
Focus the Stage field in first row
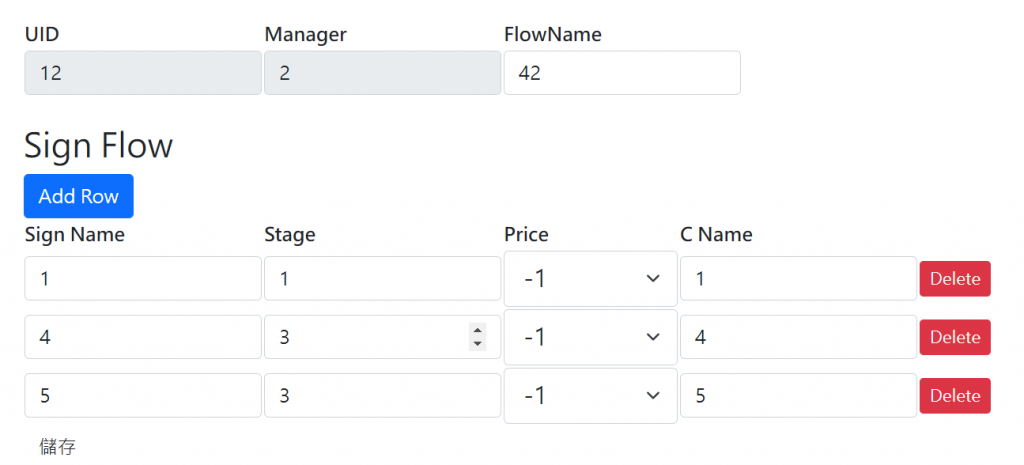click(x=382, y=279)
